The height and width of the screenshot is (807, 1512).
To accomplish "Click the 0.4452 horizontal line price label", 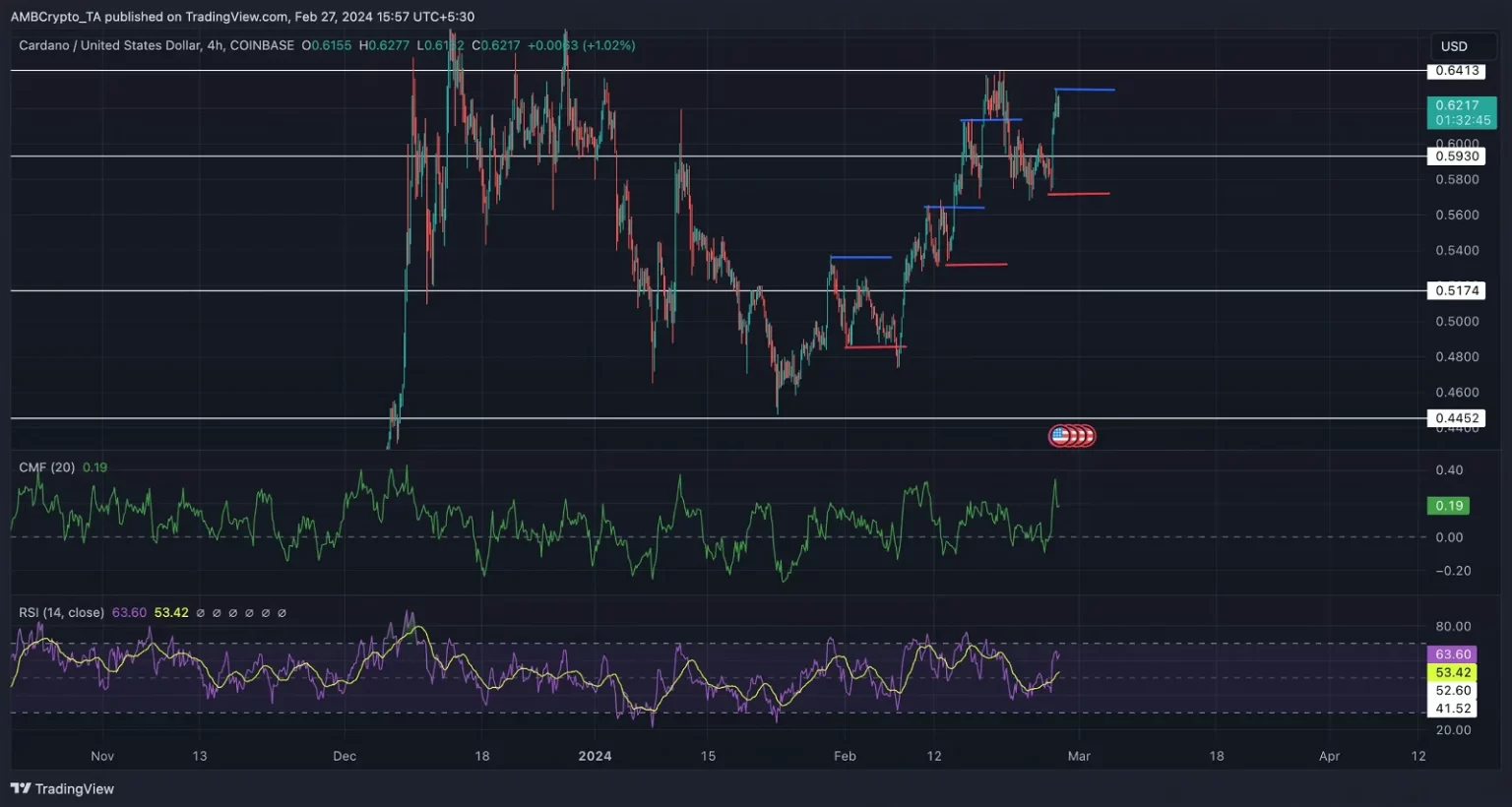I will point(1456,418).
